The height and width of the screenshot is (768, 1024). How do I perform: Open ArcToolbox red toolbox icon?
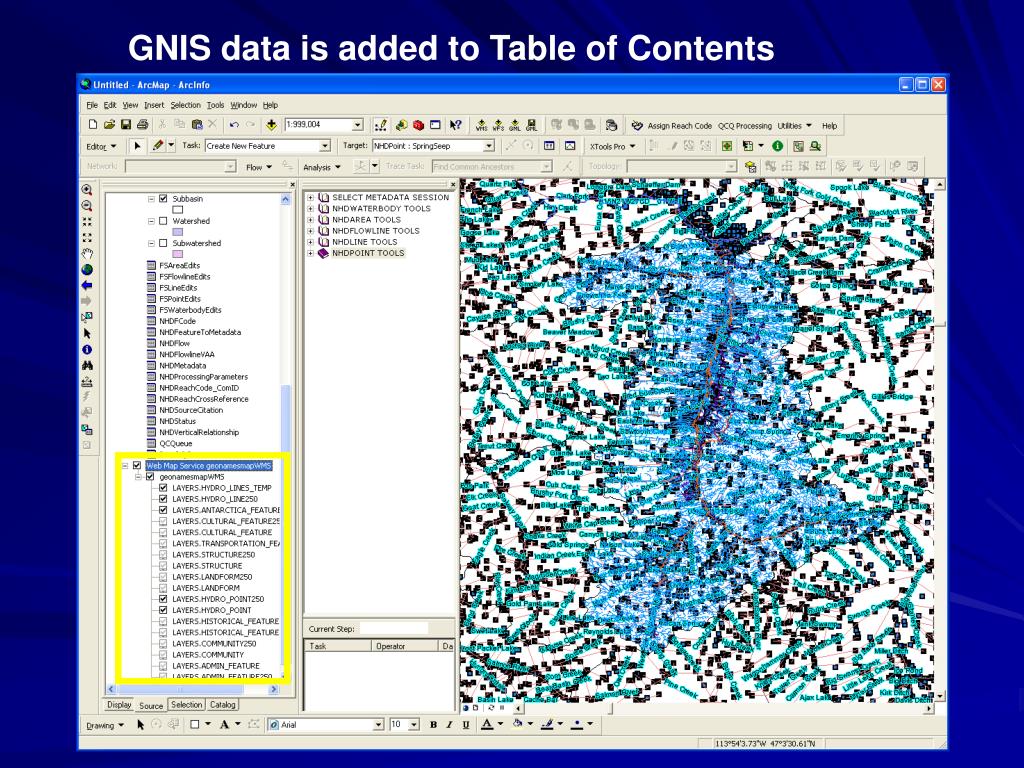(x=419, y=125)
